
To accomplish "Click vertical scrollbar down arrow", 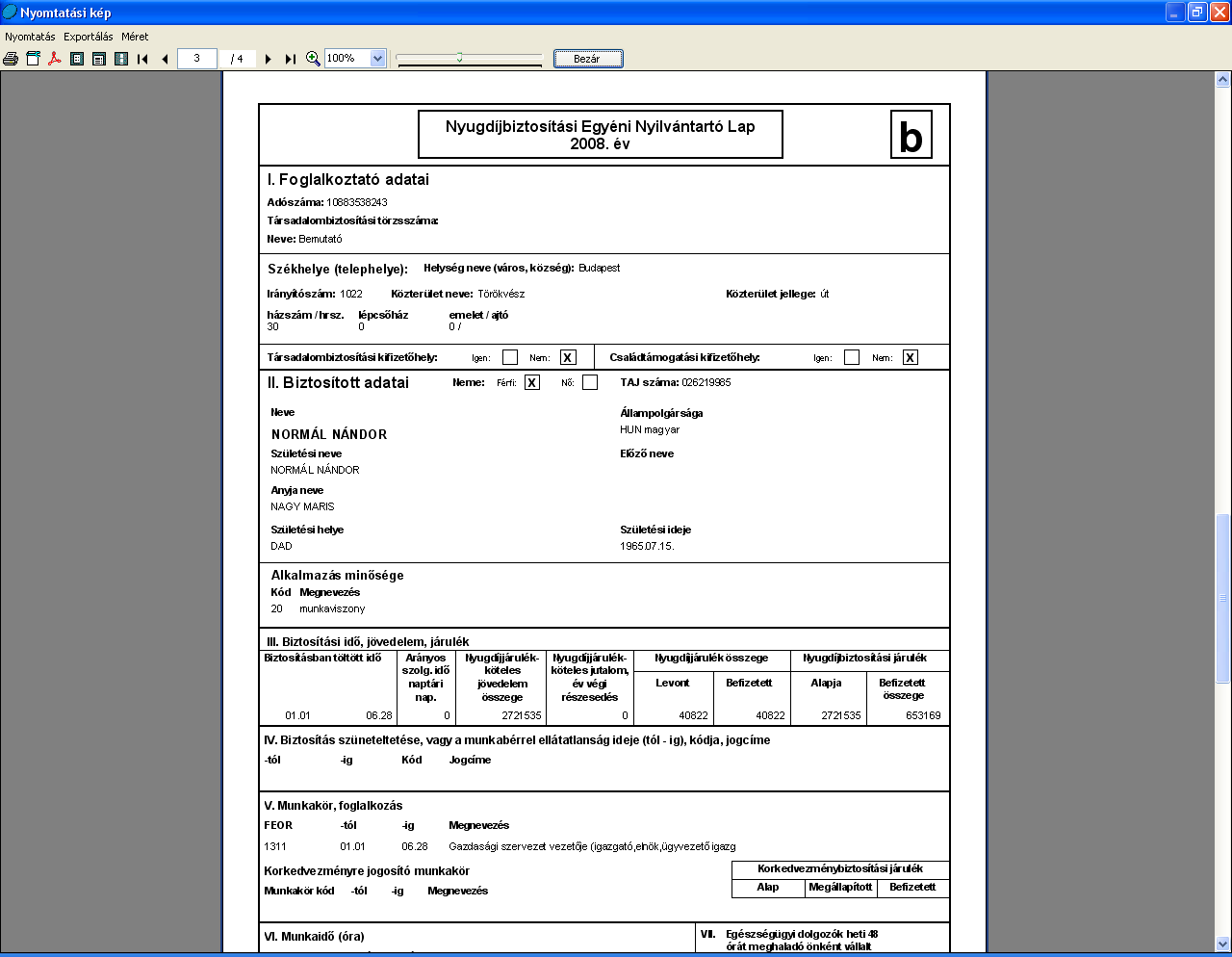I will click(x=1223, y=944).
